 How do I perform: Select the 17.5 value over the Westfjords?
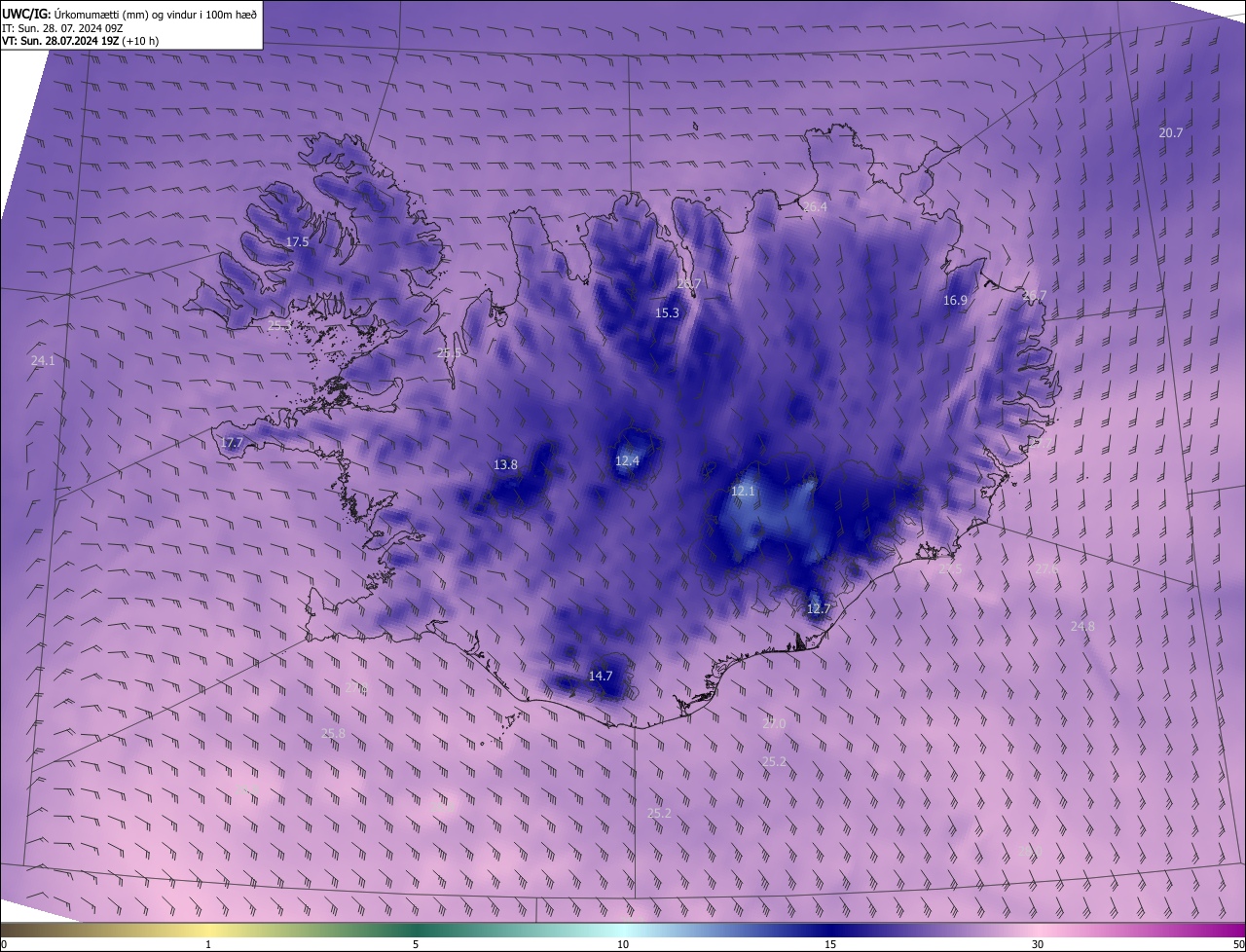point(297,241)
